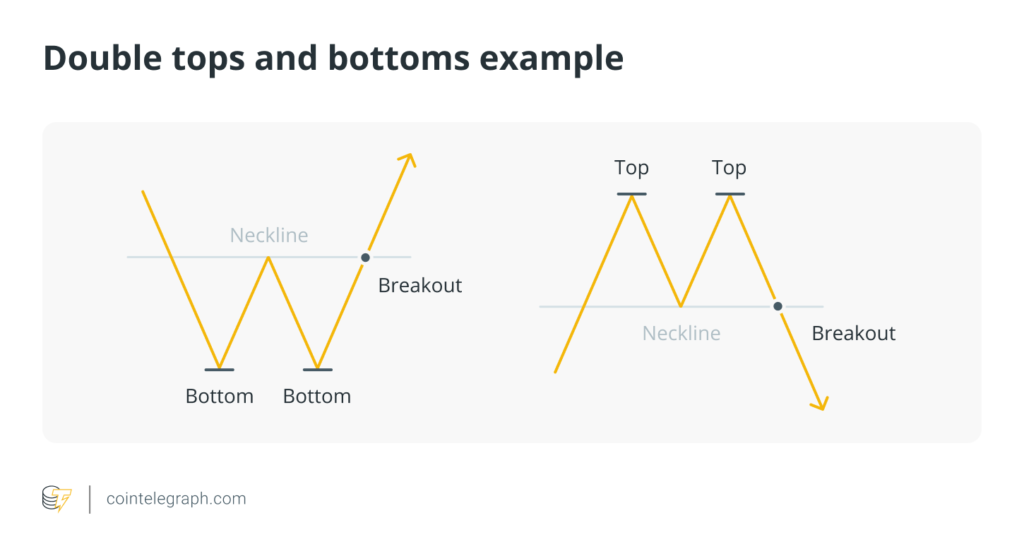Click the upward arrowhead of the W pattern
The width and height of the screenshot is (1024, 556).
pyautogui.click(x=407, y=160)
